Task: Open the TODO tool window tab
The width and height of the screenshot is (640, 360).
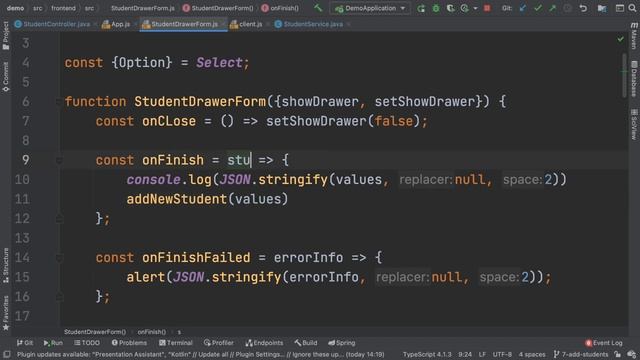Action: pos(87,343)
